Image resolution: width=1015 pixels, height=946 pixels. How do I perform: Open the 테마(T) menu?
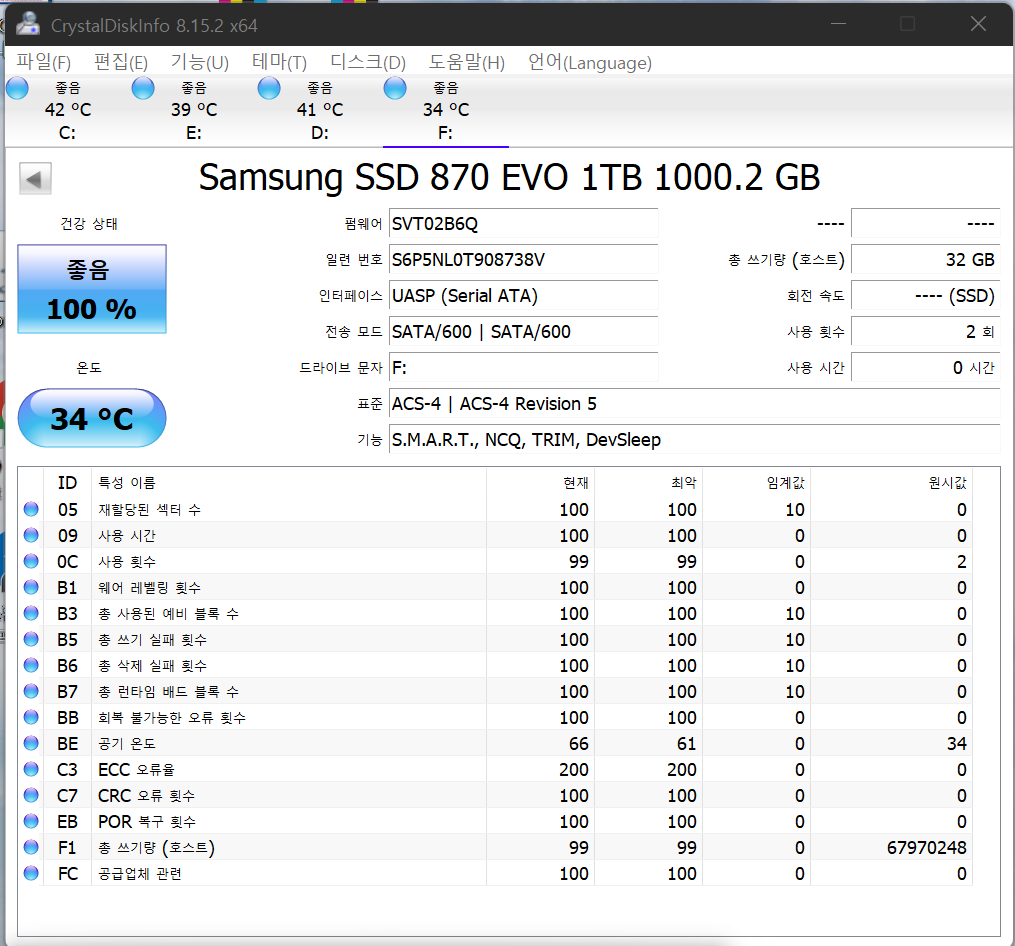click(x=279, y=63)
